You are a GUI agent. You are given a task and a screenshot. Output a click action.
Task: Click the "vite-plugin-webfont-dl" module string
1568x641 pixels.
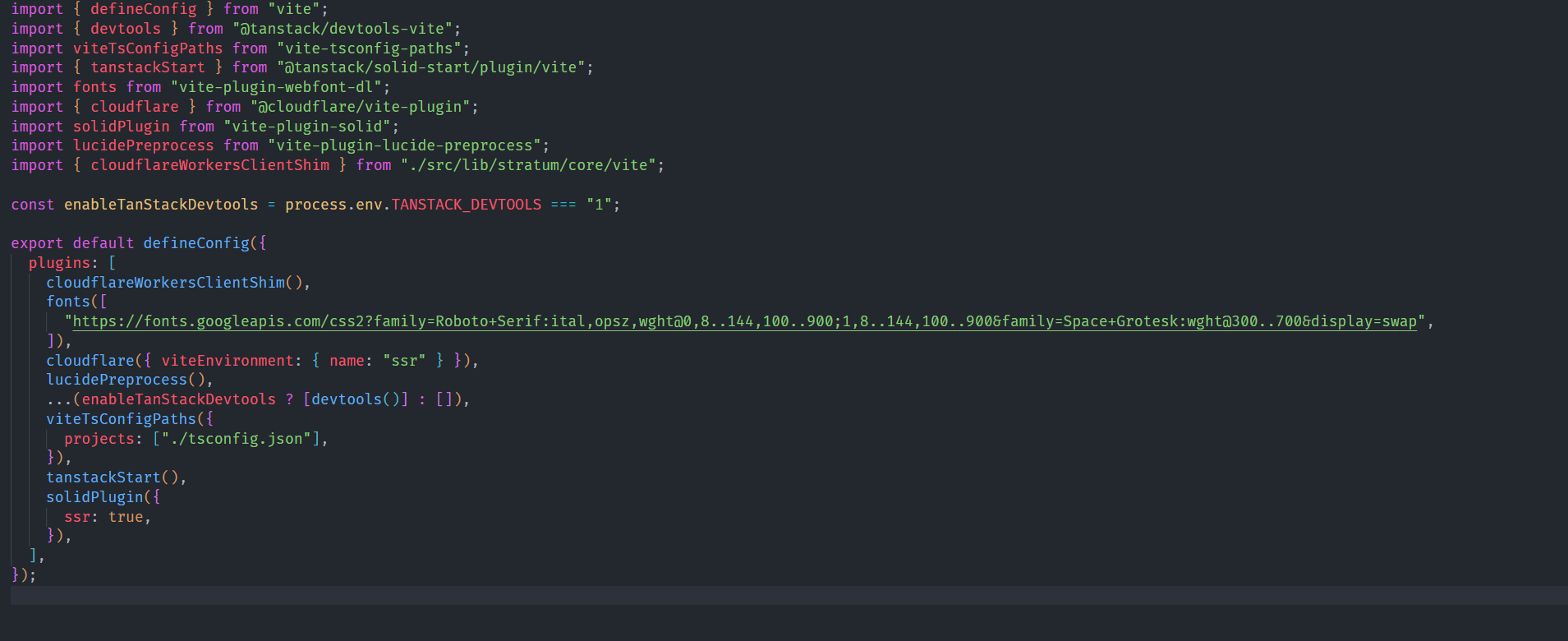[276, 87]
